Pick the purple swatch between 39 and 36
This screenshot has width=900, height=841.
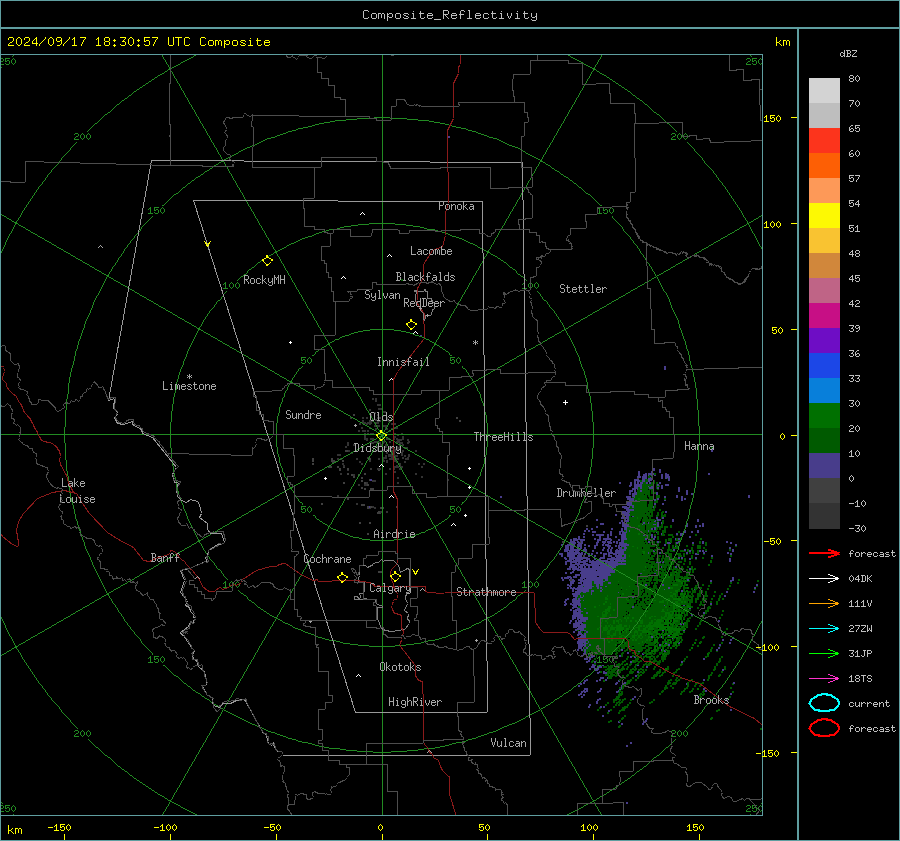tap(824, 340)
